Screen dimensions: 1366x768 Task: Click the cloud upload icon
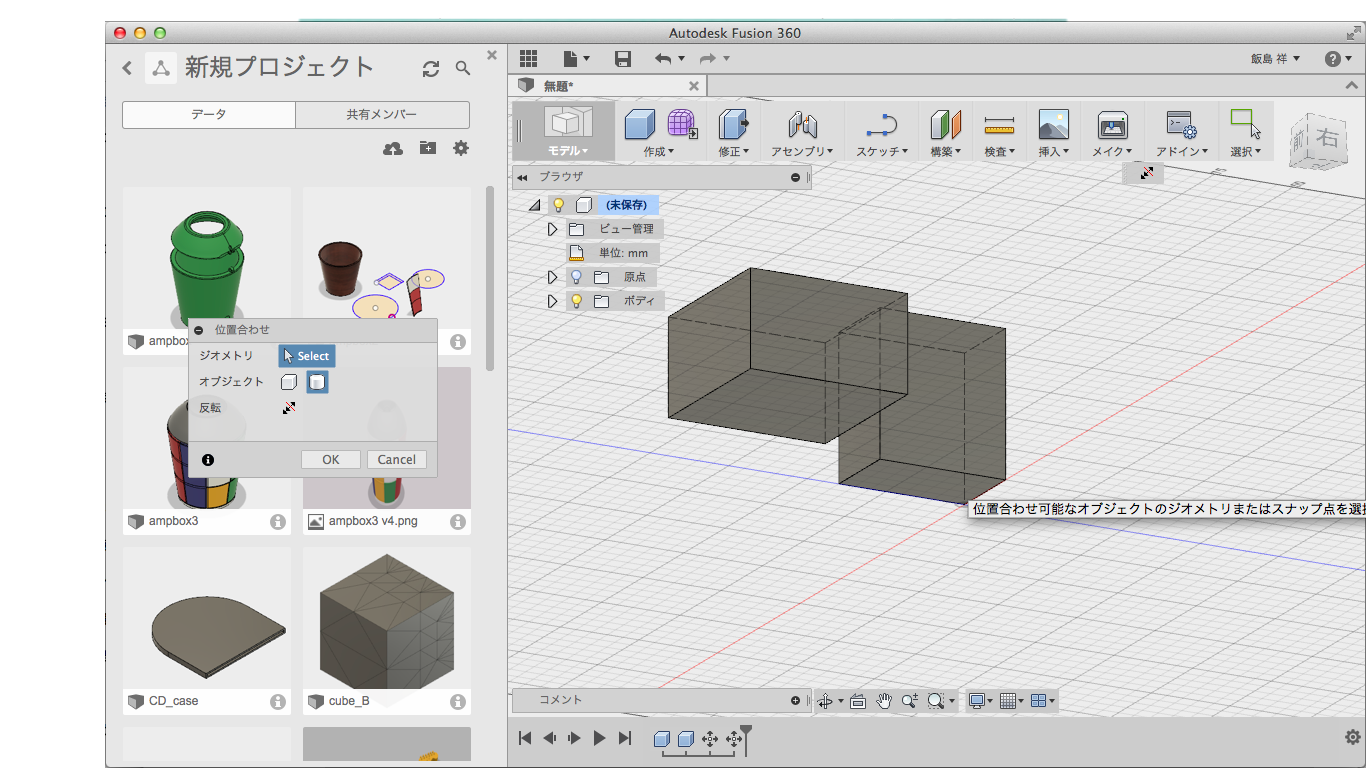point(393,148)
